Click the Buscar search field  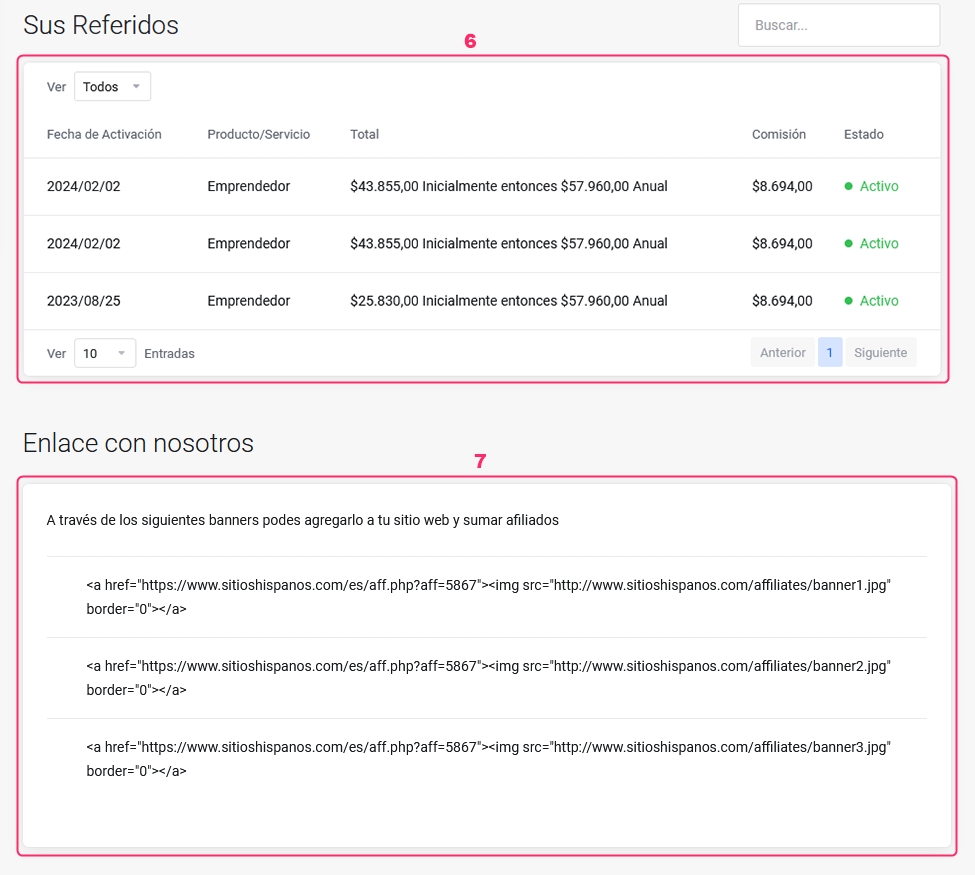click(838, 26)
